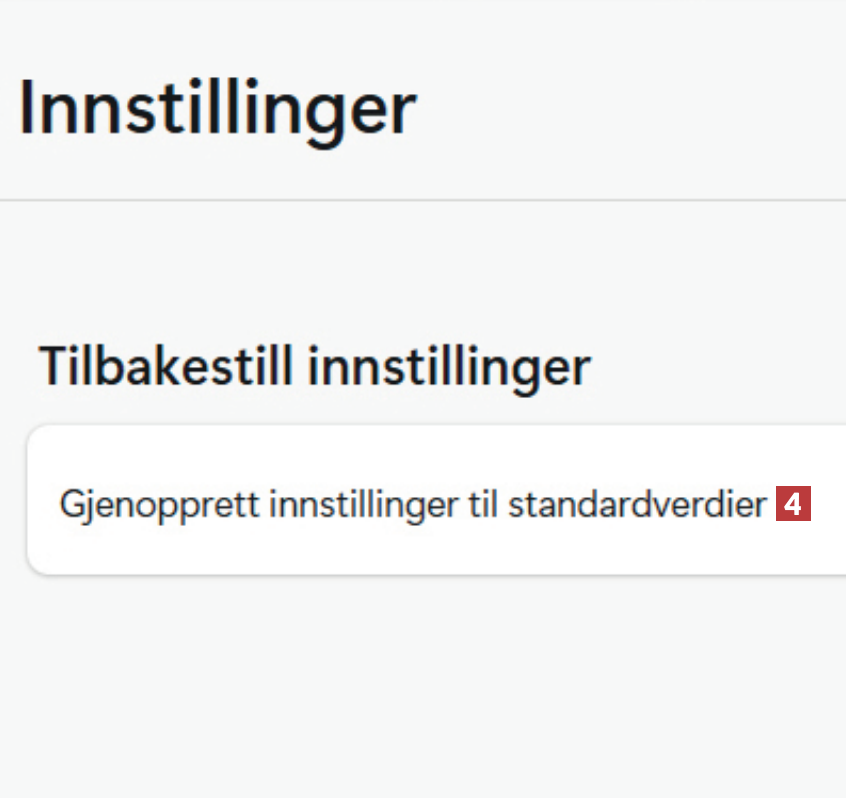The width and height of the screenshot is (846, 798).
Task: Click the red badge numbered 4
Action: pyautogui.click(x=793, y=504)
